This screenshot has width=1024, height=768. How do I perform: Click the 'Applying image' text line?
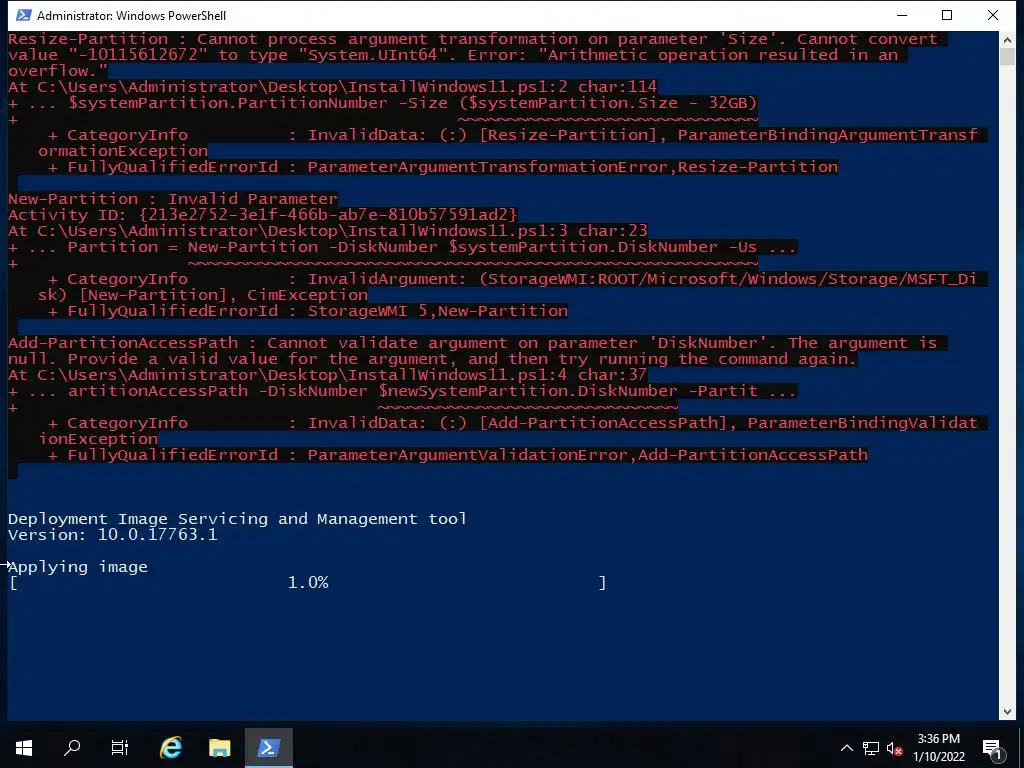78,566
